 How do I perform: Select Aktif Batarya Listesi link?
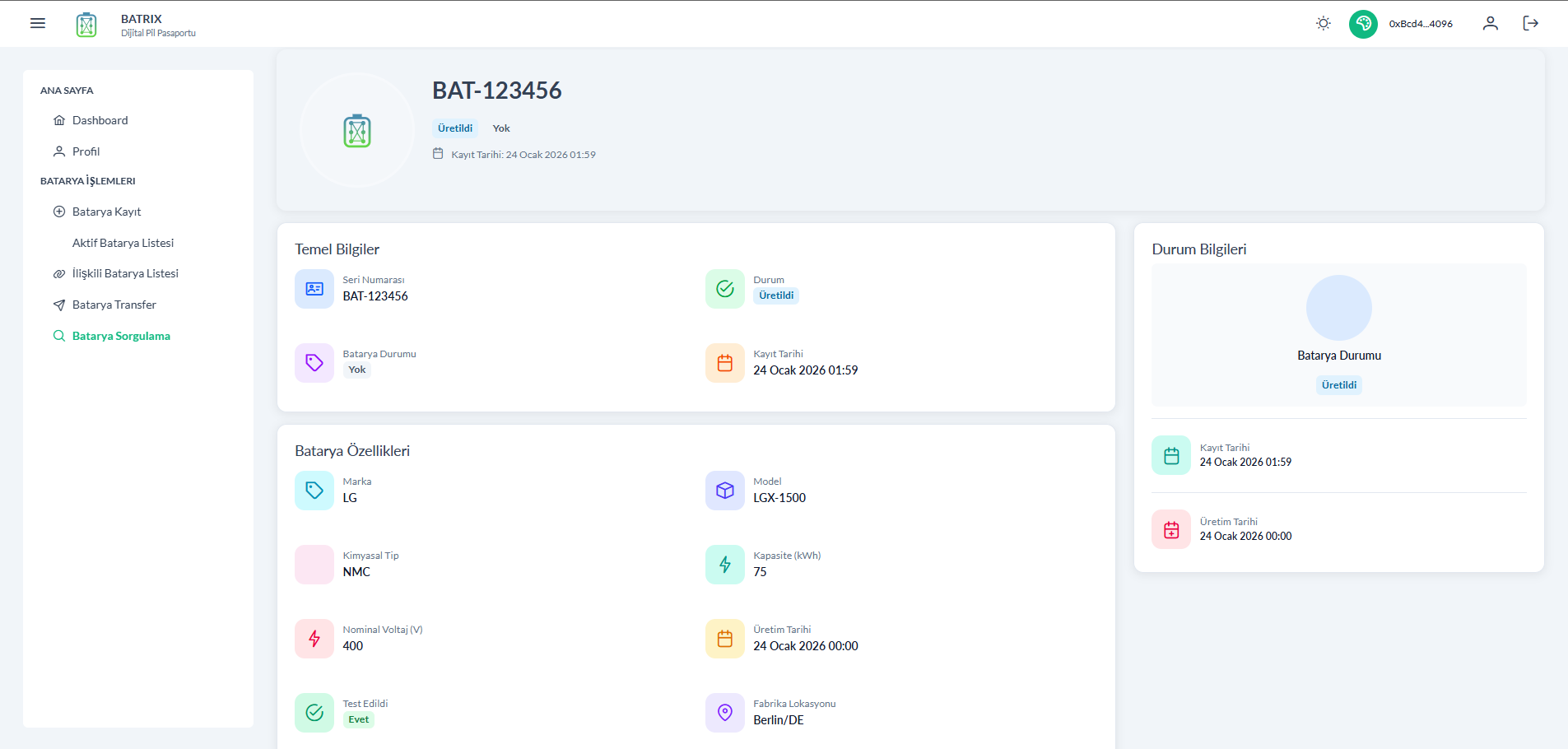click(123, 243)
